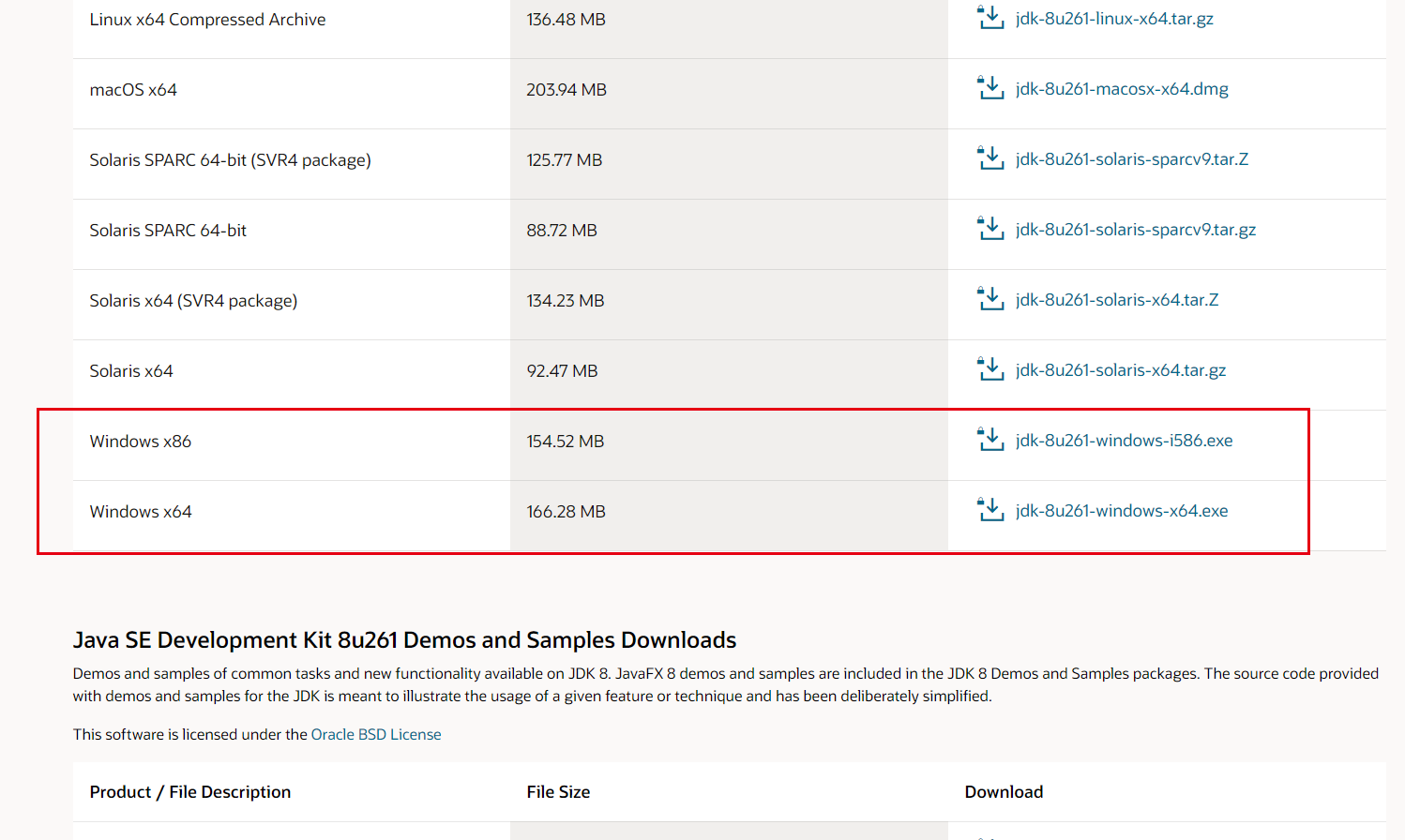Click the 203.94 MB file size
The height and width of the screenshot is (840, 1405).
click(567, 90)
